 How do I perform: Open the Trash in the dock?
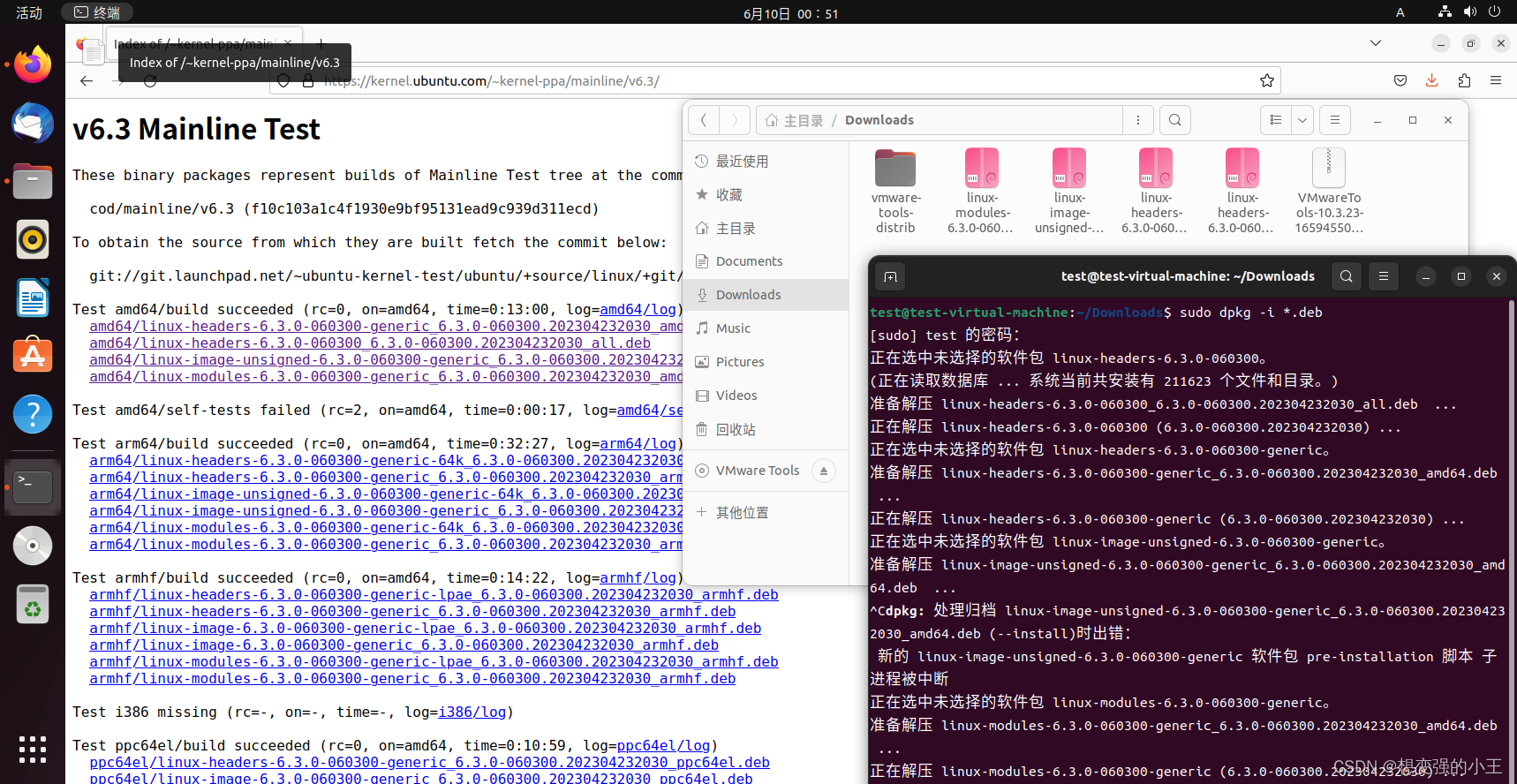33,605
